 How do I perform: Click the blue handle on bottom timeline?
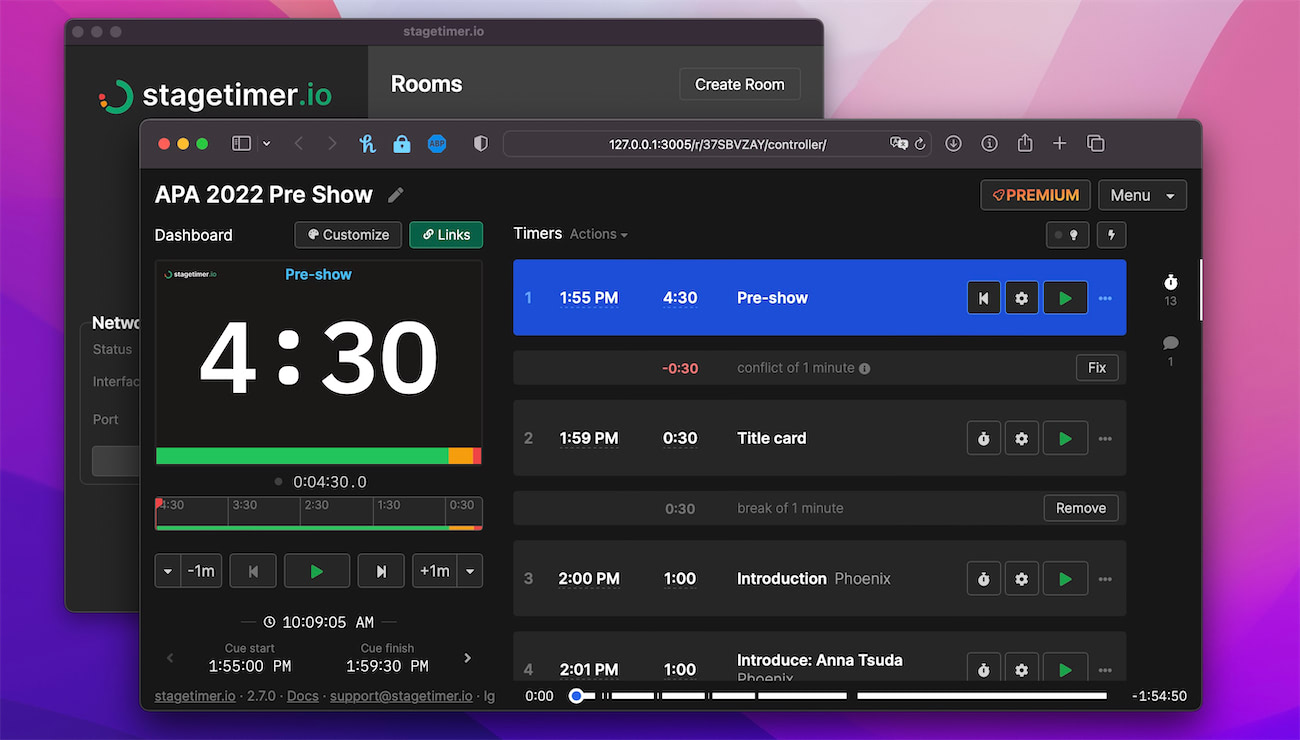pyautogui.click(x=576, y=696)
